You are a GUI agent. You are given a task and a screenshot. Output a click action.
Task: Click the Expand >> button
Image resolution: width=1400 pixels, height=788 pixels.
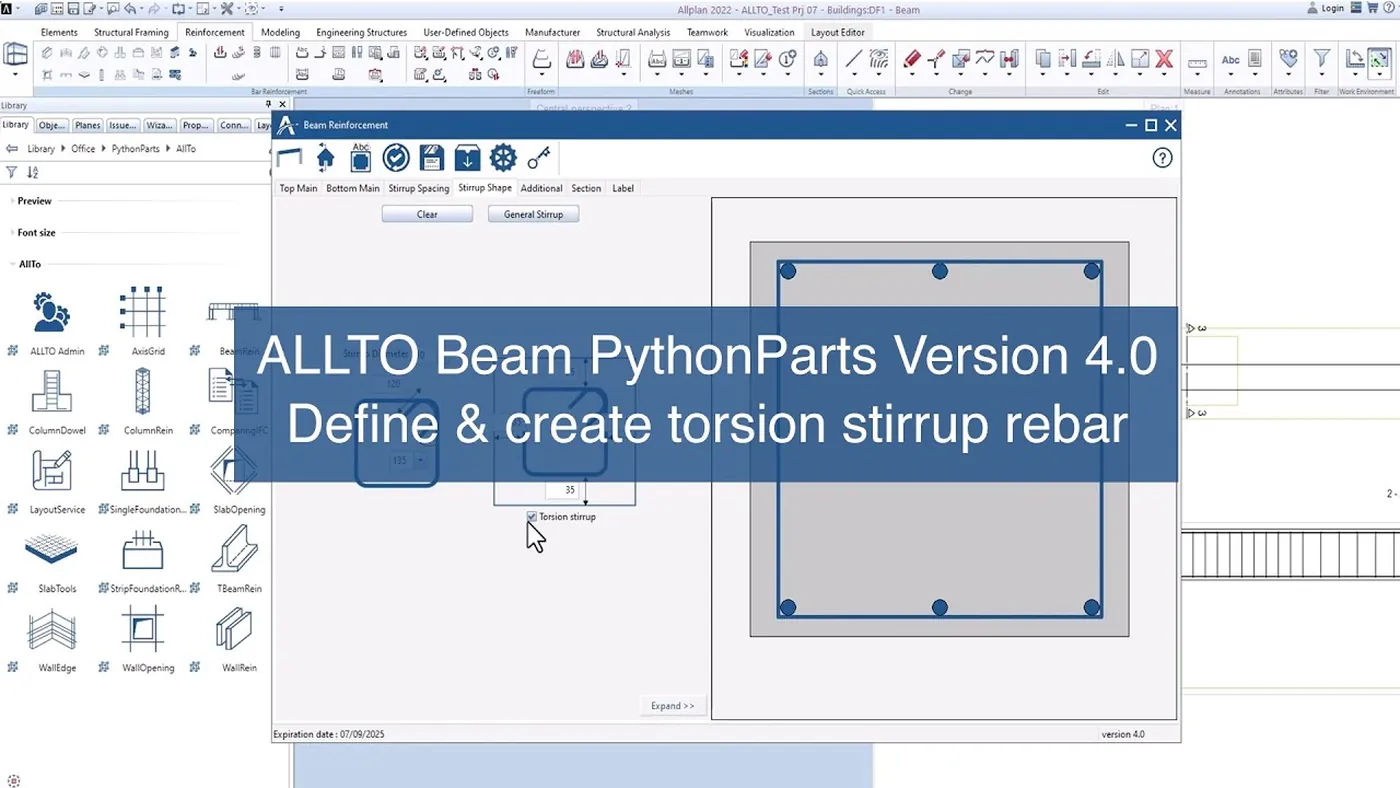click(x=673, y=706)
